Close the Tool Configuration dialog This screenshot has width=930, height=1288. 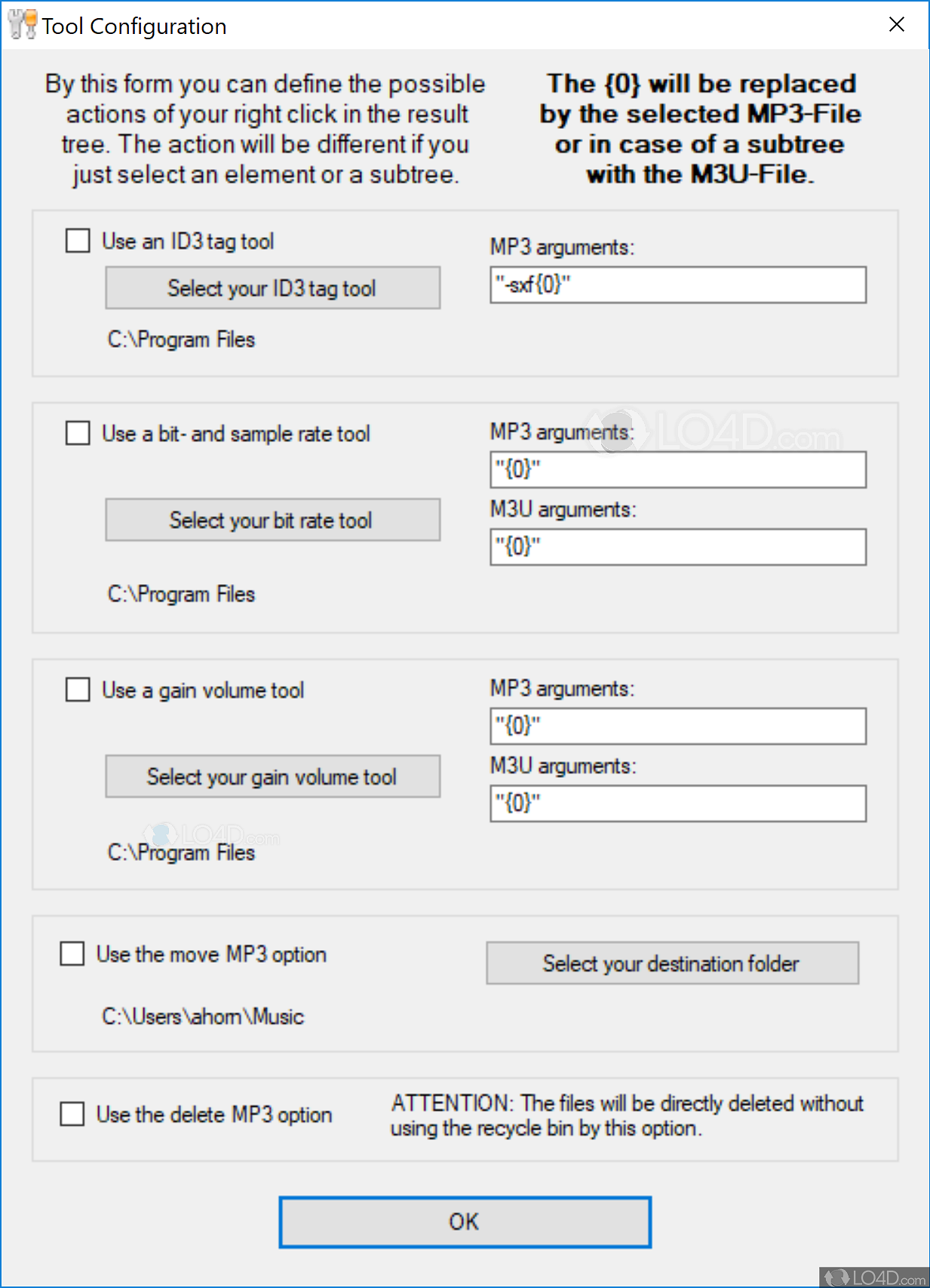pos(896,23)
